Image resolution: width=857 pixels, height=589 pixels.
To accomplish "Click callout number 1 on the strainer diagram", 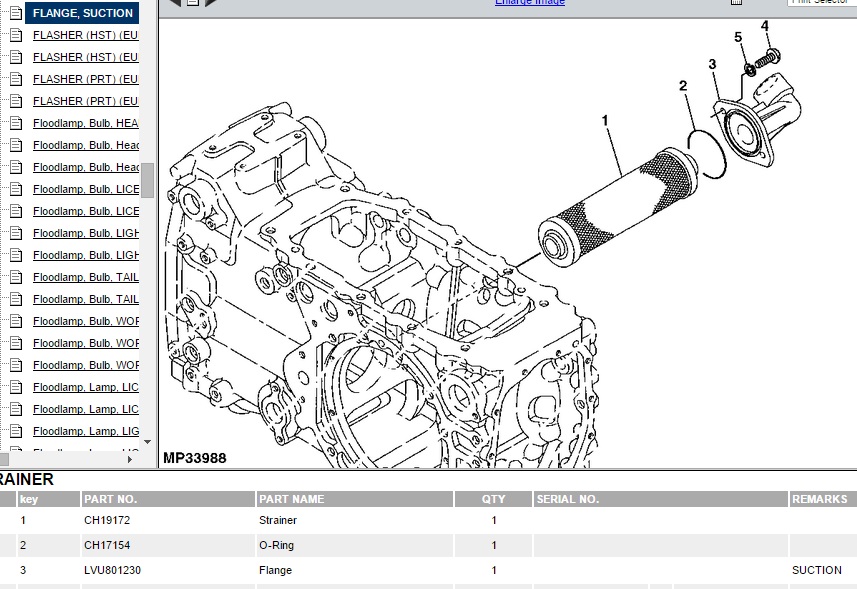I will 605,120.
